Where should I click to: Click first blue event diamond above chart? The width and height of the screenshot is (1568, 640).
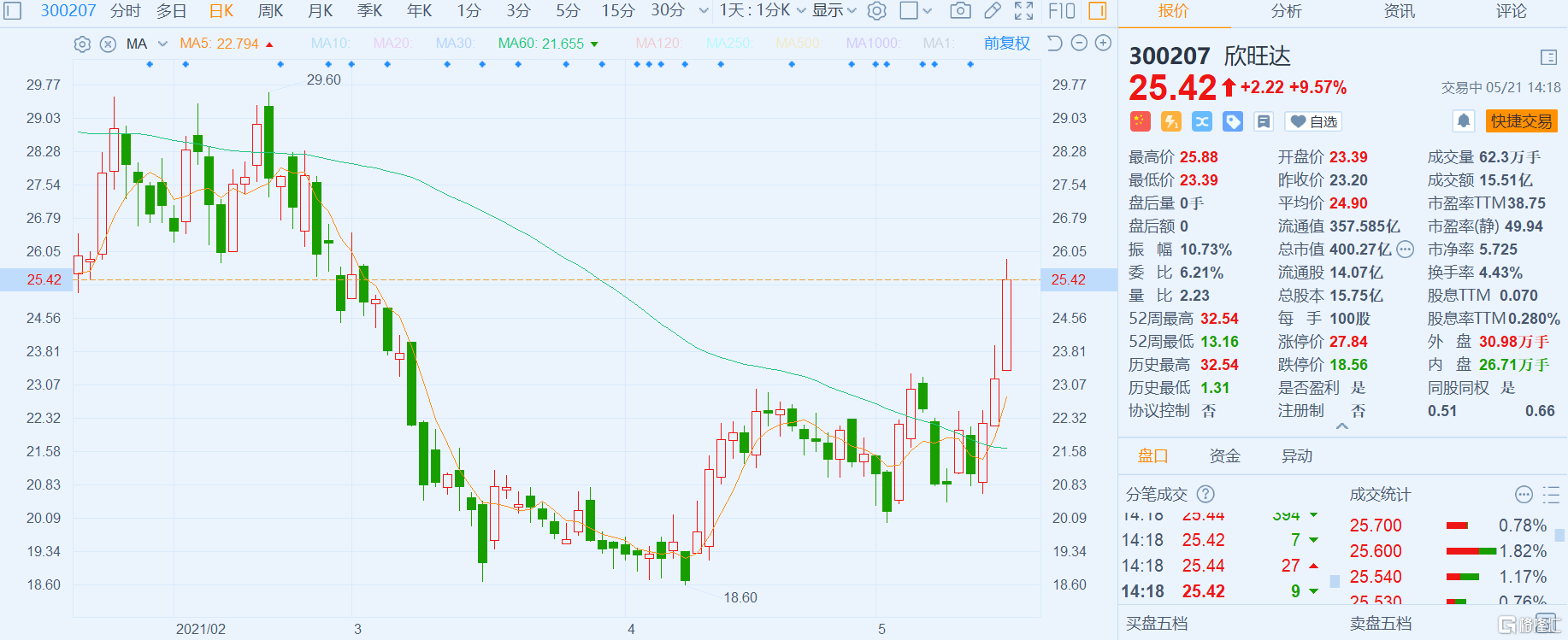[150, 64]
